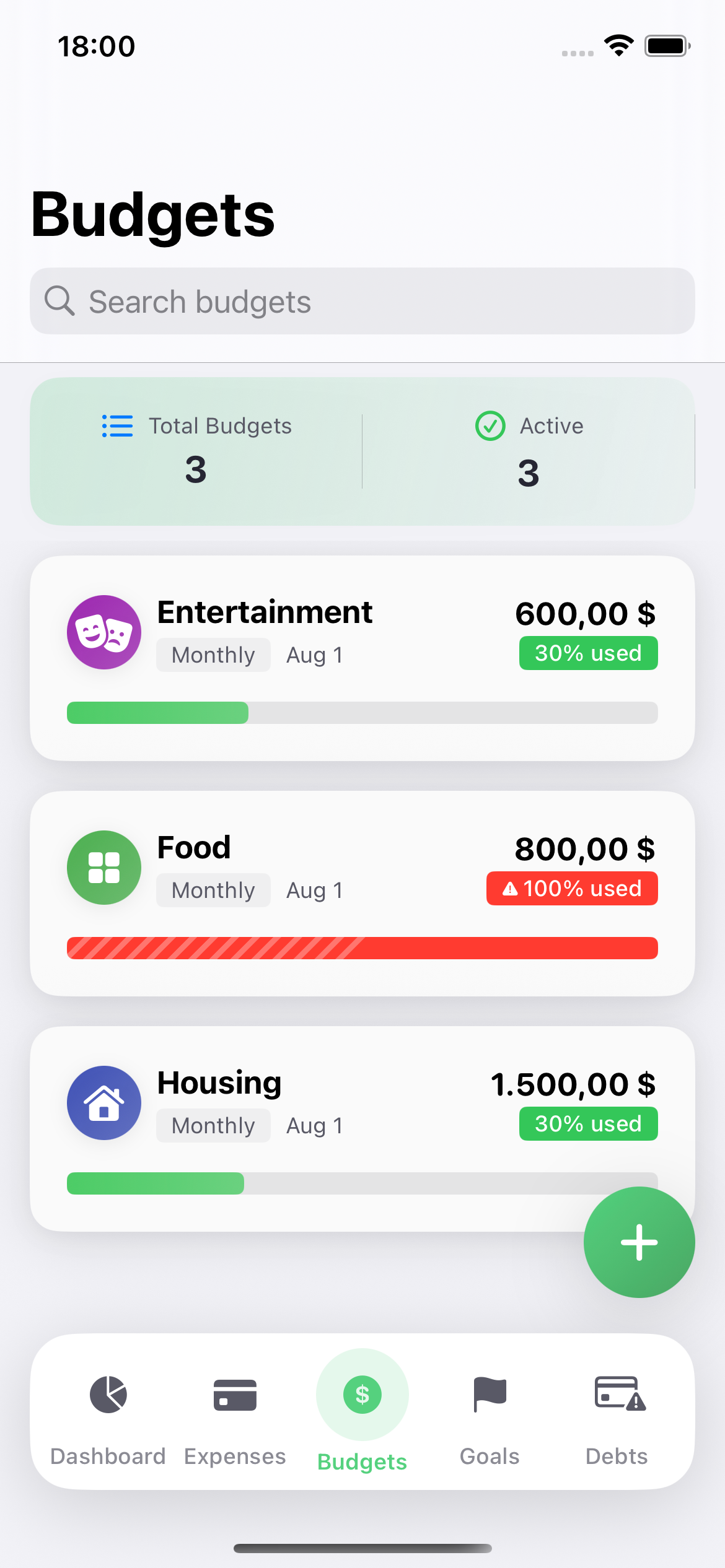This screenshot has height=1568, width=725.
Task: Tap the Total Budgets list icon
Action: click(x=117, y=426)
